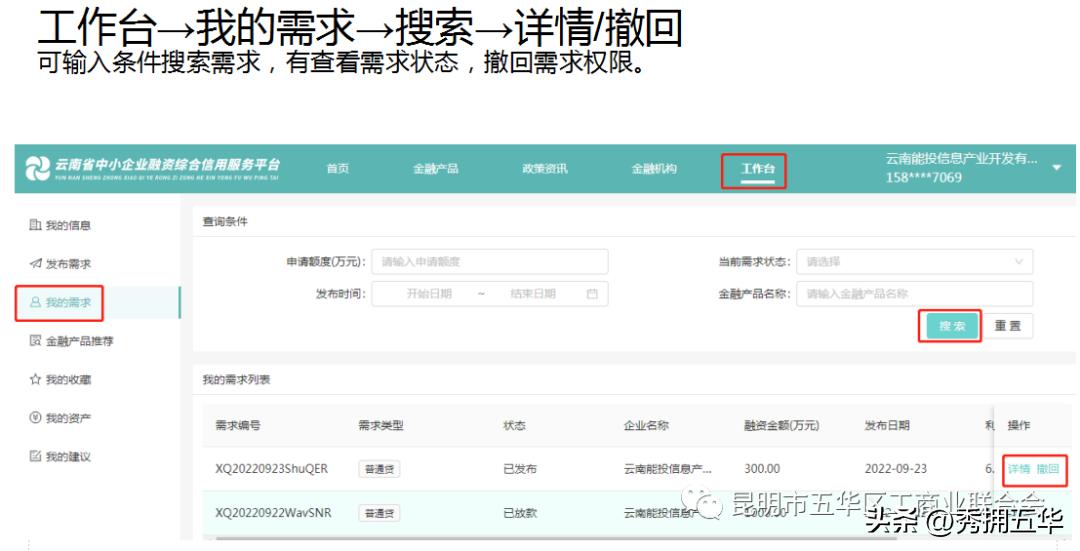Click the 金融产品推荐 sidebar icon
Image resolution: width=1080 pixels, height=551 pixels.
click(35, 341)
